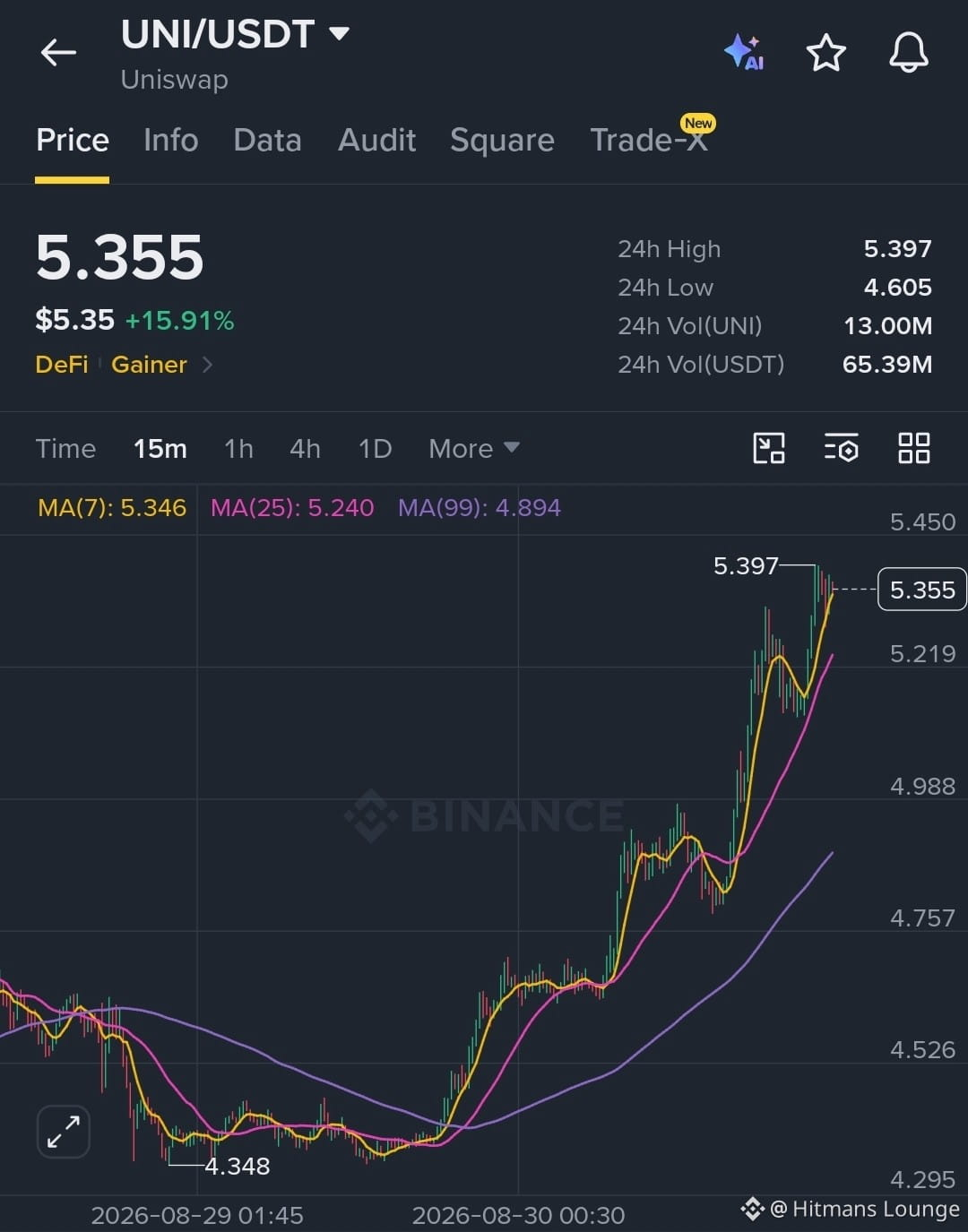968x1232 pixels.
Task: Click the 24h Vol(UNI) value 13.00M
Action: 887,326
